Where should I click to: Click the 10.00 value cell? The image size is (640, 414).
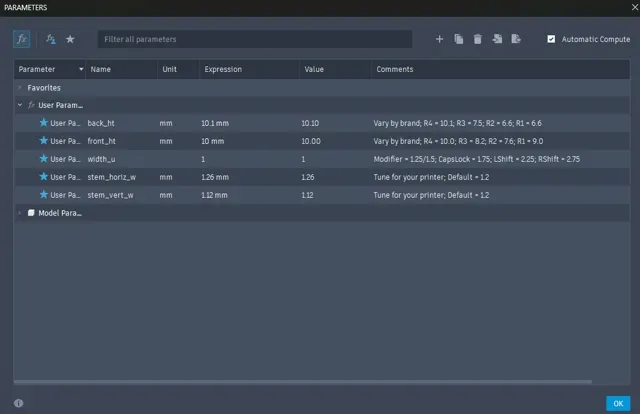pyautogui.click(x=311, y=141)
